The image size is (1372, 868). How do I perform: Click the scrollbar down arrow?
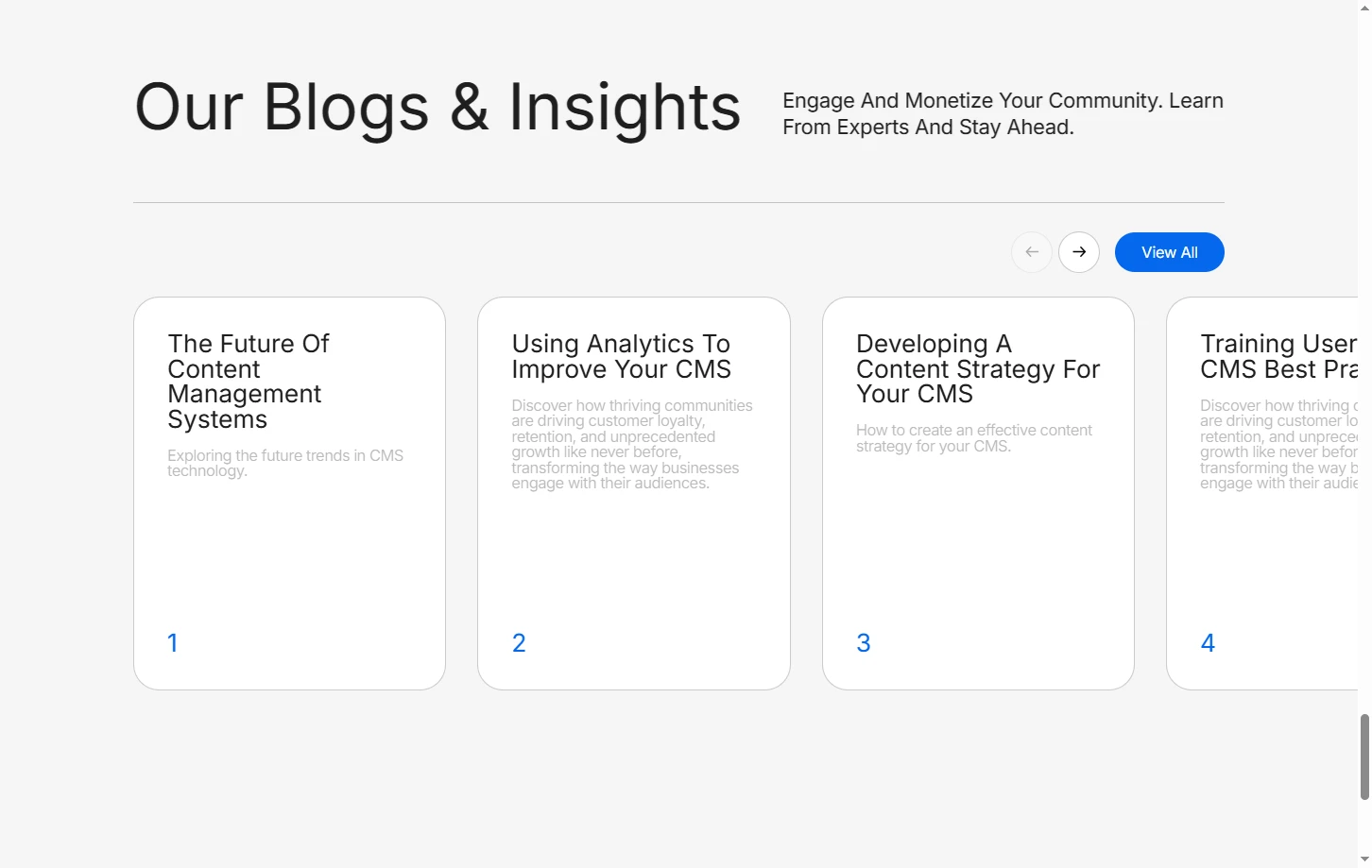coord(1364,860)
